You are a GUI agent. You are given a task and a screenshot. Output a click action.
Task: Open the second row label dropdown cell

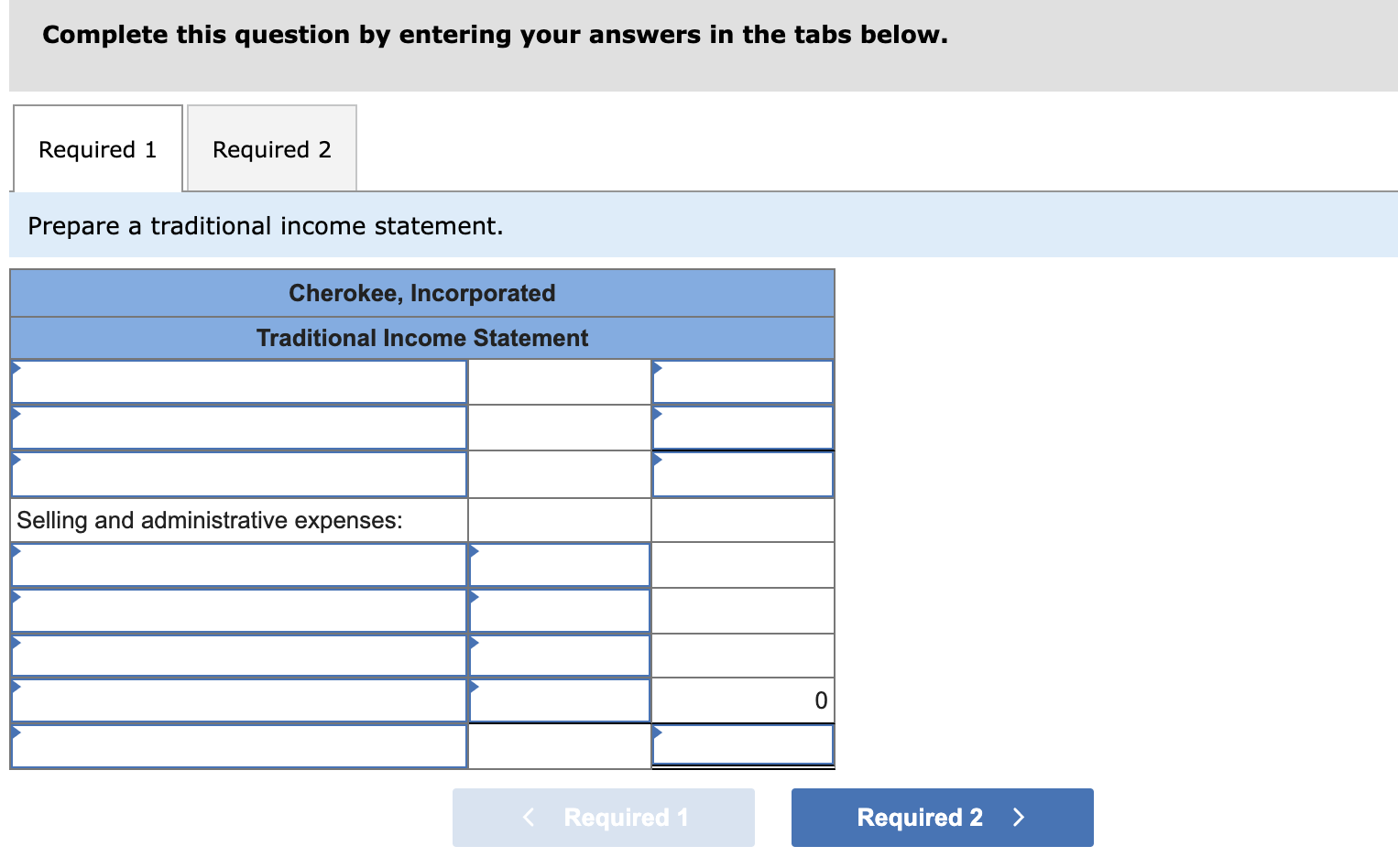tap(238, 428)
